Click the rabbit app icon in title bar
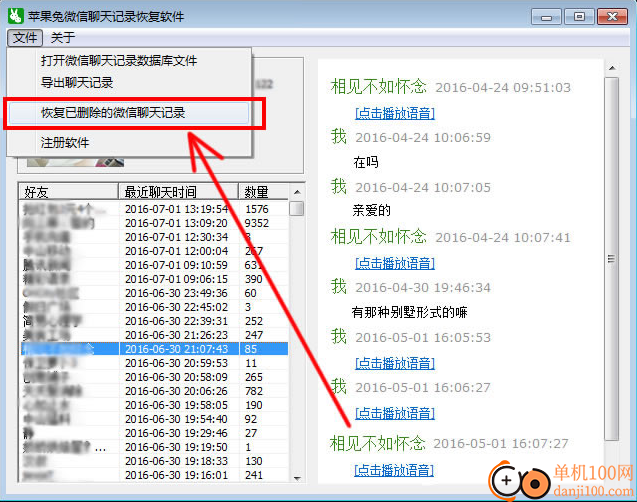Screen dimensions: 637x502 tap(15, 16)
